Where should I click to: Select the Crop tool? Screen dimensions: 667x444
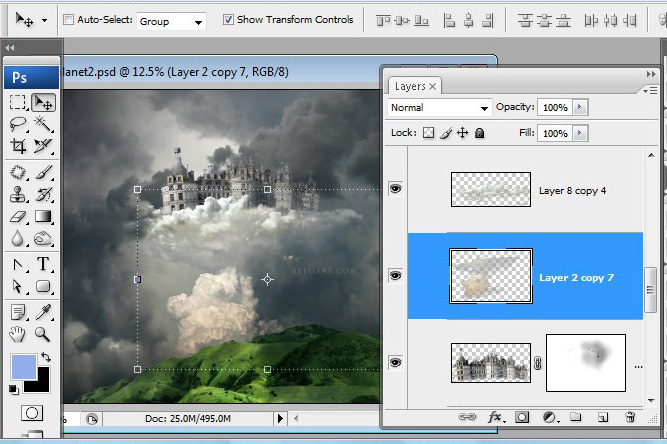(17, 146)
